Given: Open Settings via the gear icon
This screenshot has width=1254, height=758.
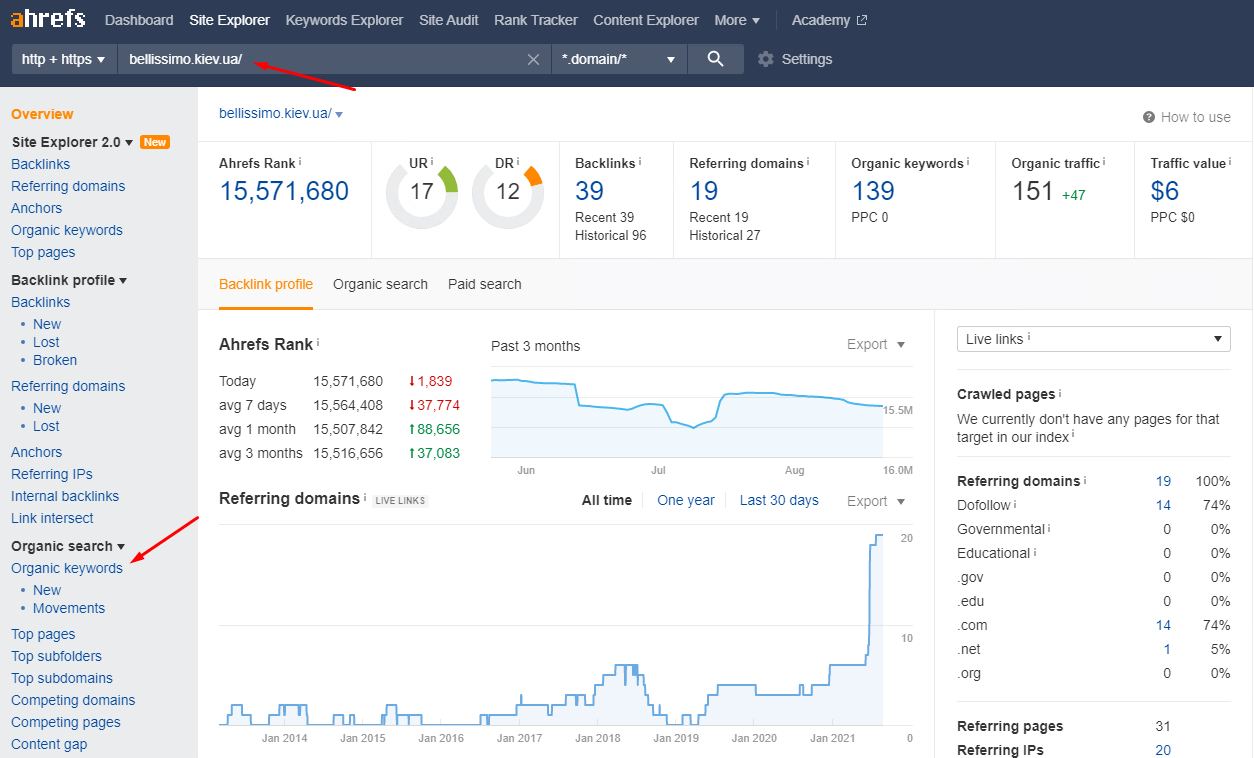Looking at the screenshot, I should (x=766, y=59).
